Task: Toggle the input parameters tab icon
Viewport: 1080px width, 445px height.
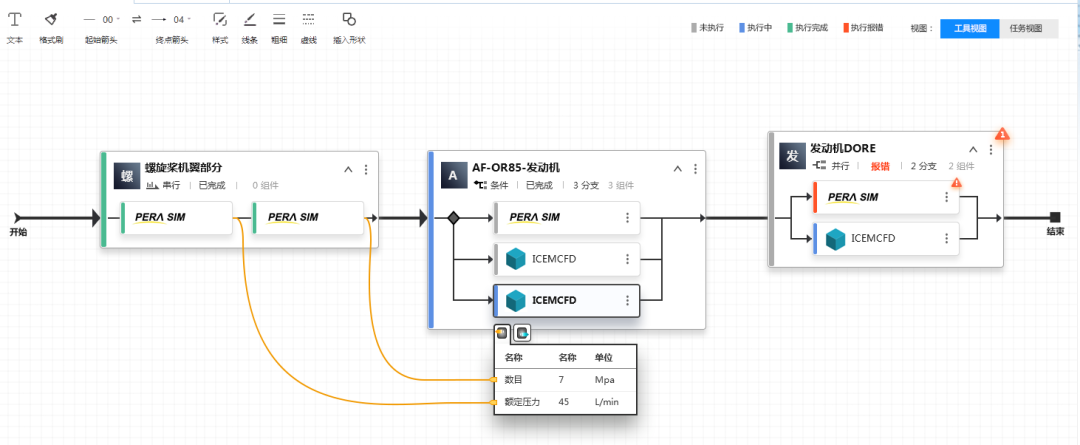Action: [x=503, y=333]
